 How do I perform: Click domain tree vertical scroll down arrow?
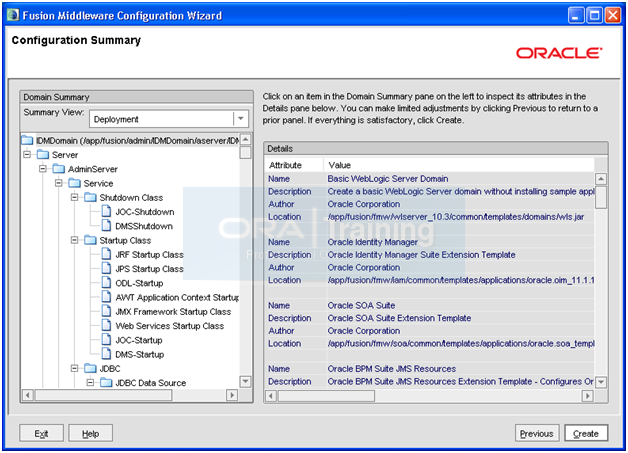(x=246, y=382)
